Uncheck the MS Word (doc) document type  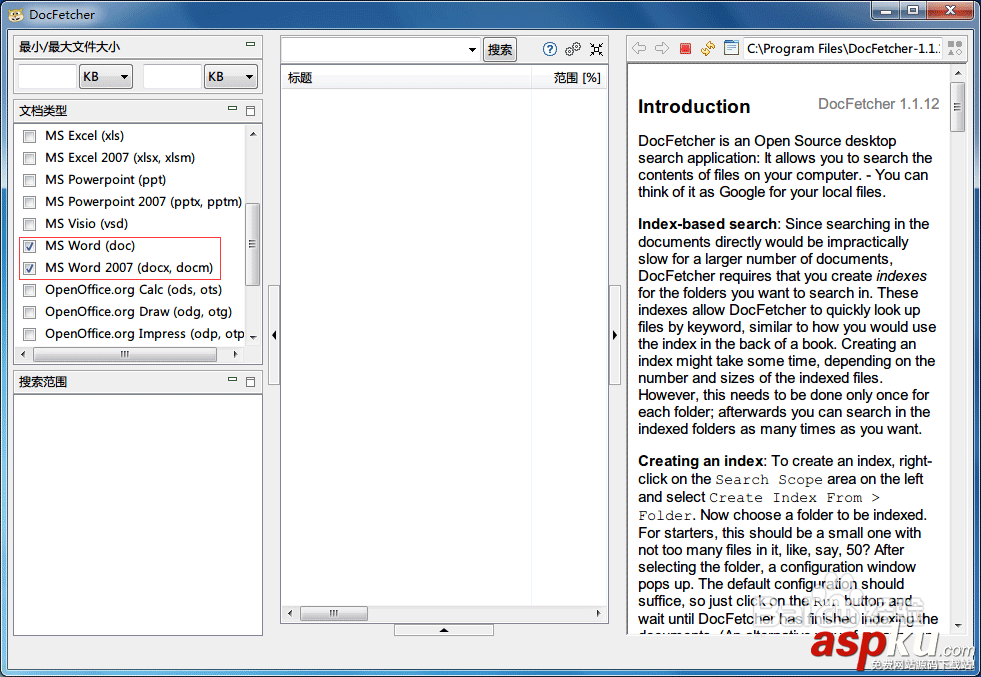[29, 245]
